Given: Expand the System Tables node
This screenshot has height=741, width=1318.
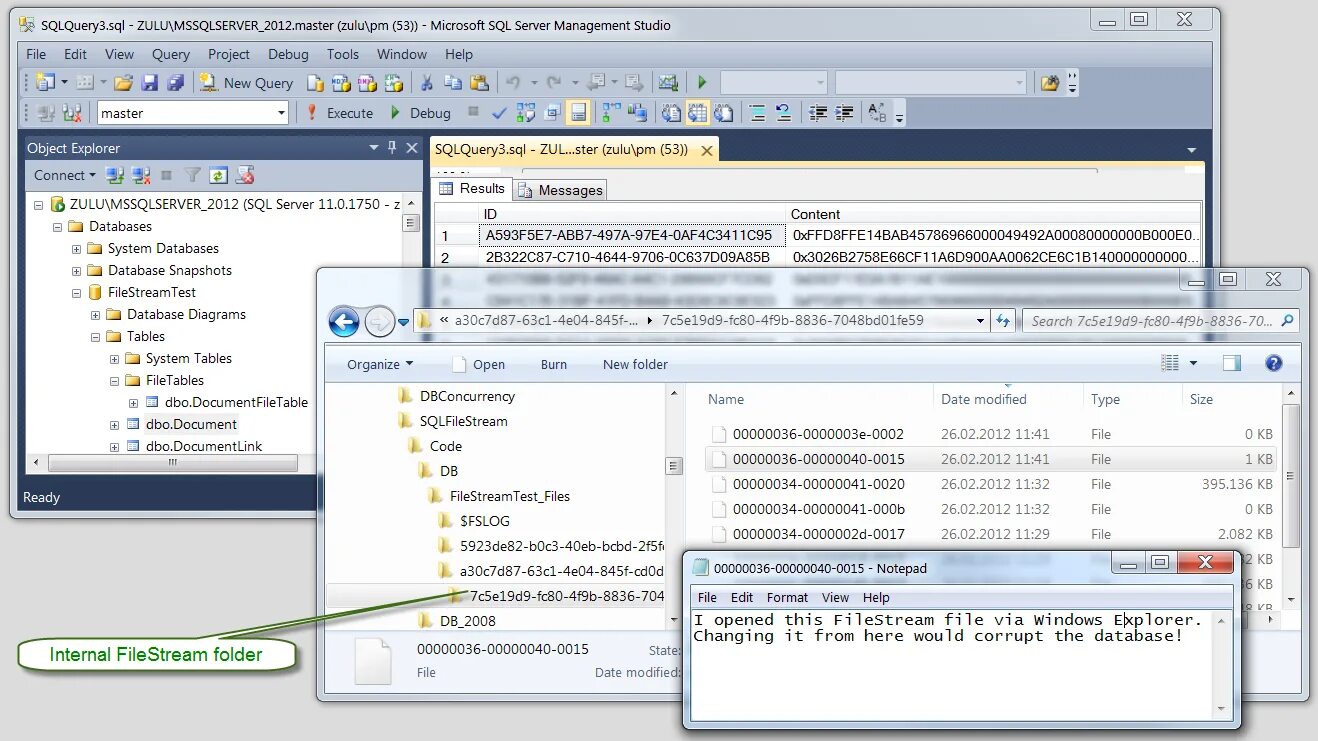Looking at the screenshot, I should [114, 359].
